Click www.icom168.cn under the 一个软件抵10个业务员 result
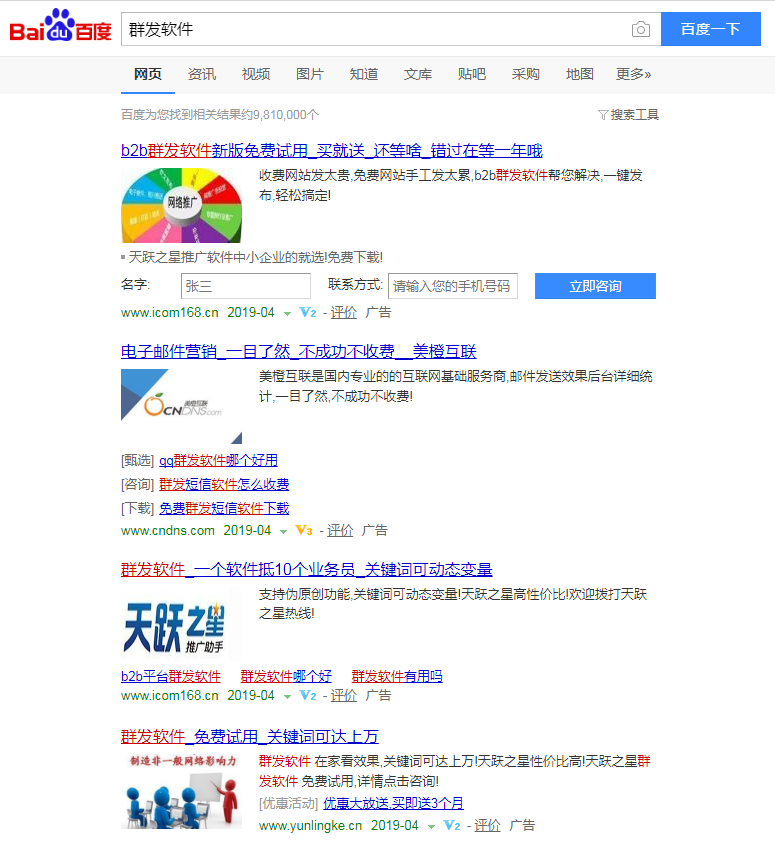The width and height of the screenshot is (775, 851). (x=170, y=695)
